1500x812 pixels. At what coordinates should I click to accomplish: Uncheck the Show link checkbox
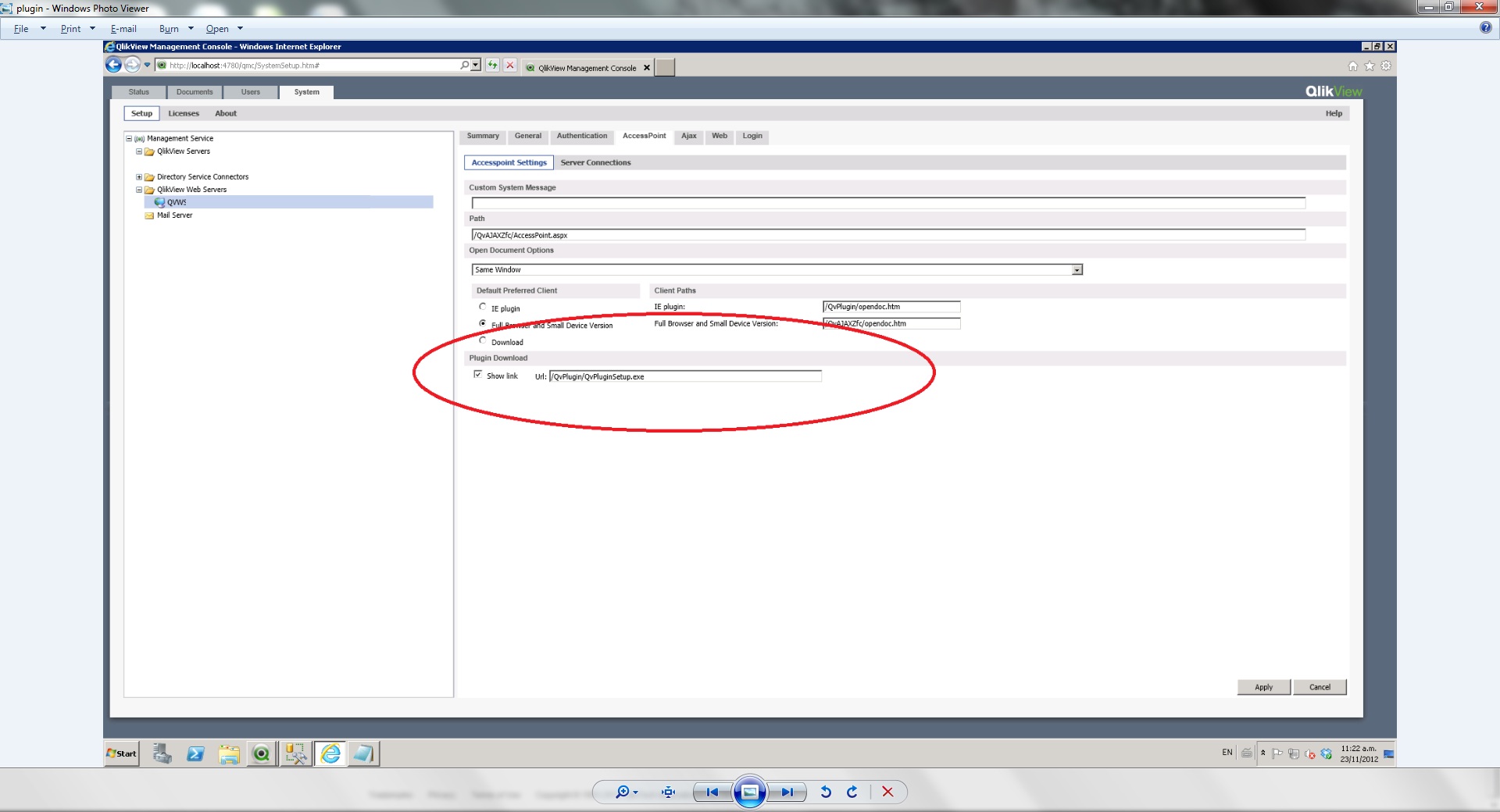(x=478, y=375)
